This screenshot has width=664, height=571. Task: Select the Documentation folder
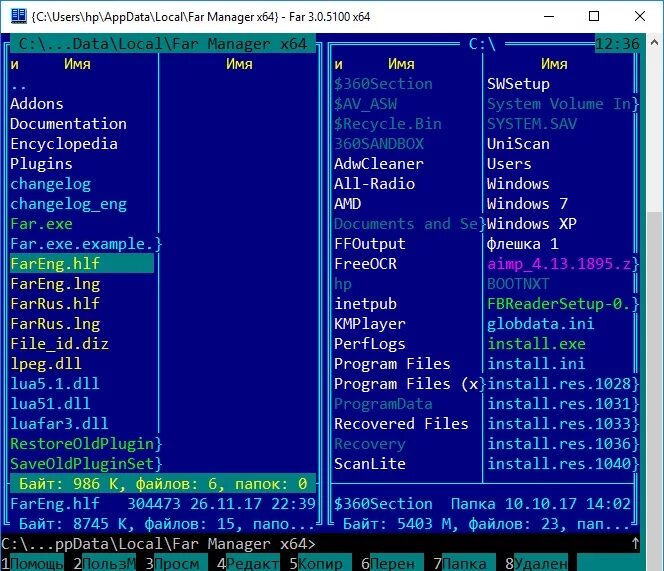pos(68,124)
